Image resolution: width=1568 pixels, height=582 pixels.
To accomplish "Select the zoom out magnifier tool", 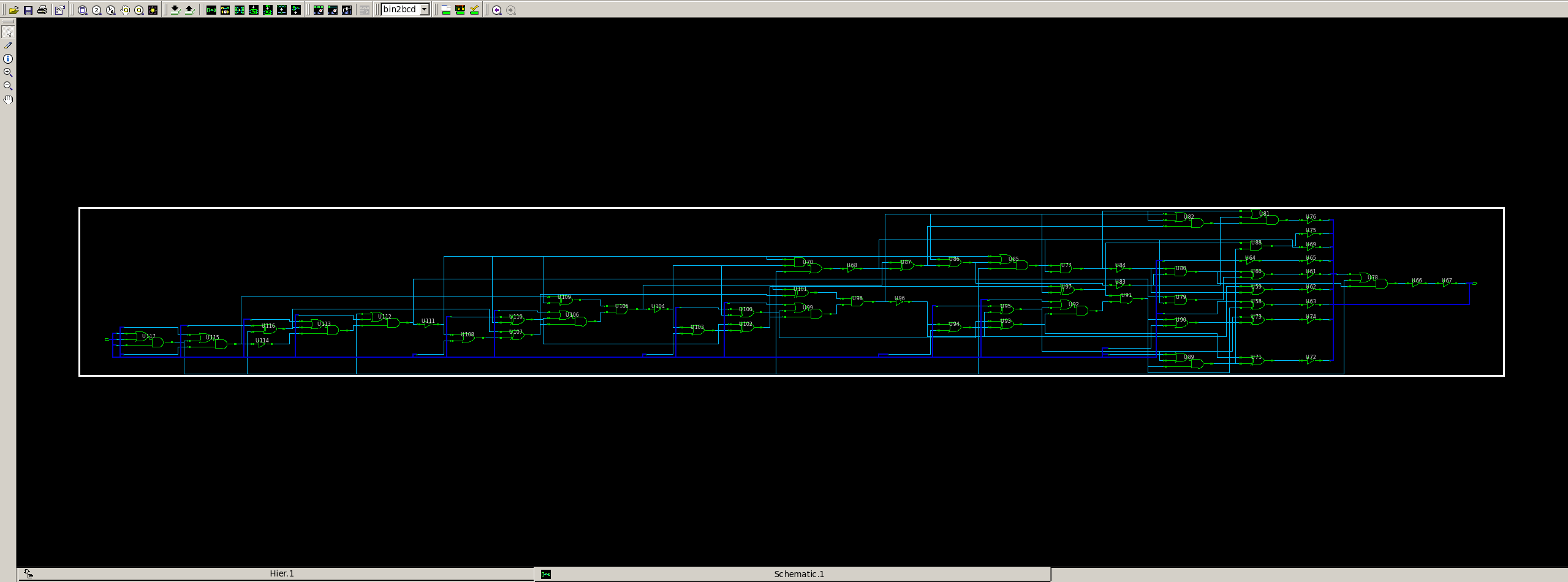I will click(8, 86).
